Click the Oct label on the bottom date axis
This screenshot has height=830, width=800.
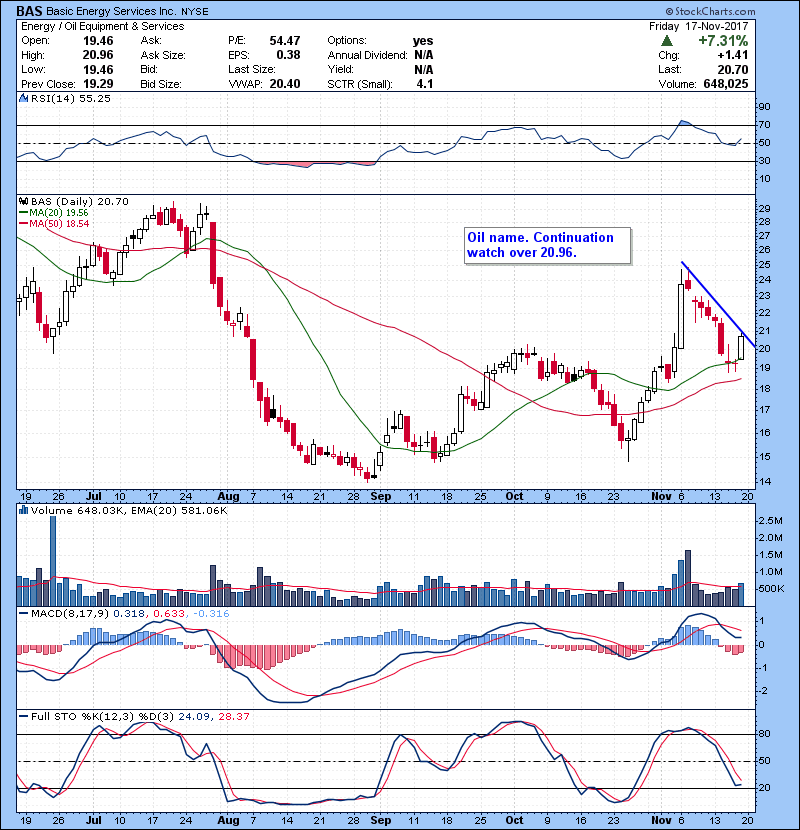(514, 820)
